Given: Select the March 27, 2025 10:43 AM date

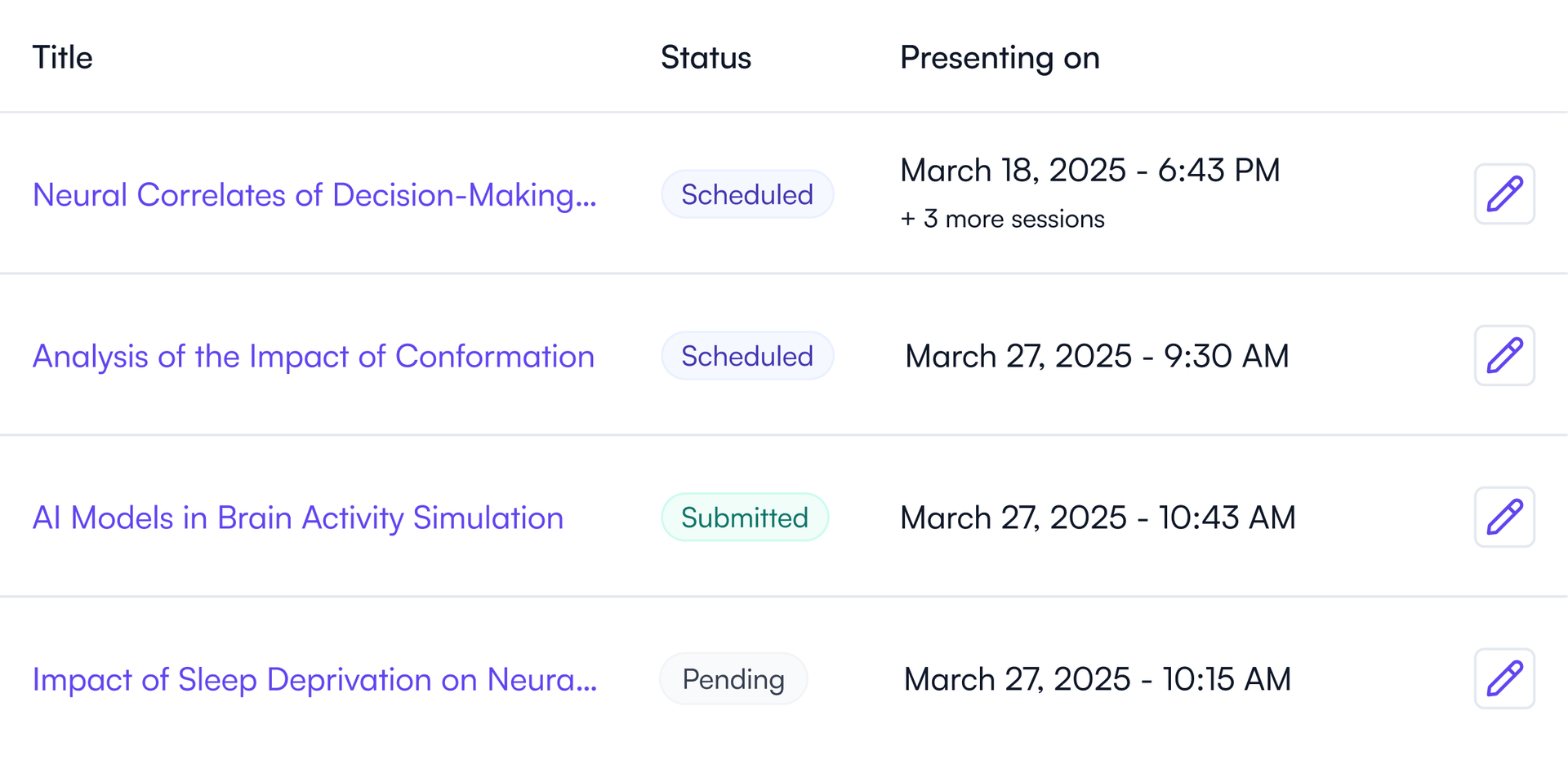Looking at the screenshot, I should [x=1098, y=518].
